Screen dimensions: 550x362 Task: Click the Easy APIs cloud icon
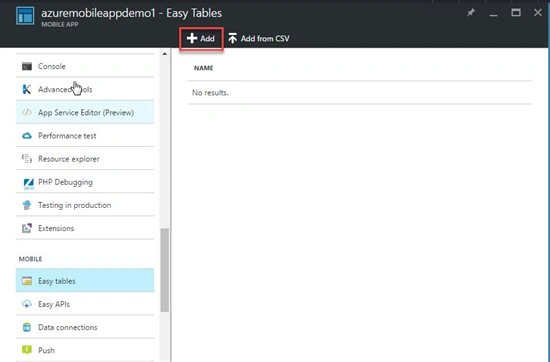[27, 304]
